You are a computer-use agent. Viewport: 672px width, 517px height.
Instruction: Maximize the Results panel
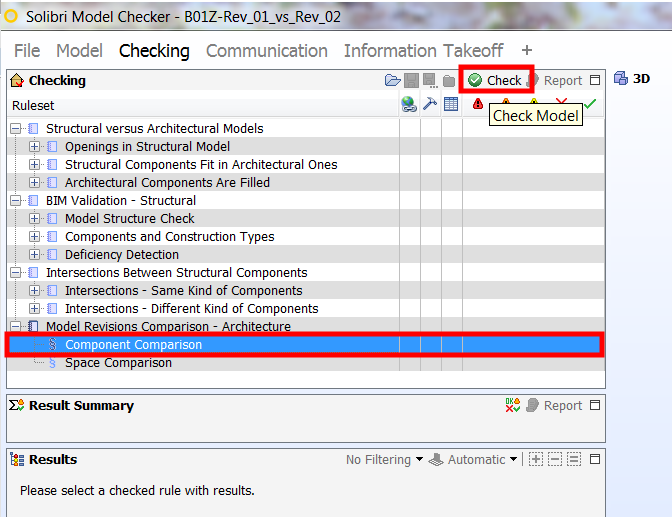(595, 459)
